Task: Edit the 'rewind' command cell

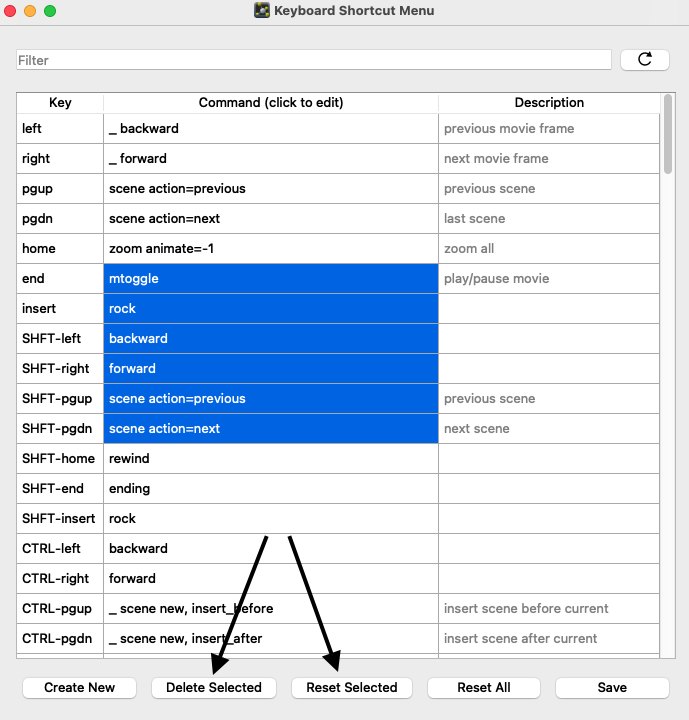Action: pyautogui.click(x=271, y=459)
